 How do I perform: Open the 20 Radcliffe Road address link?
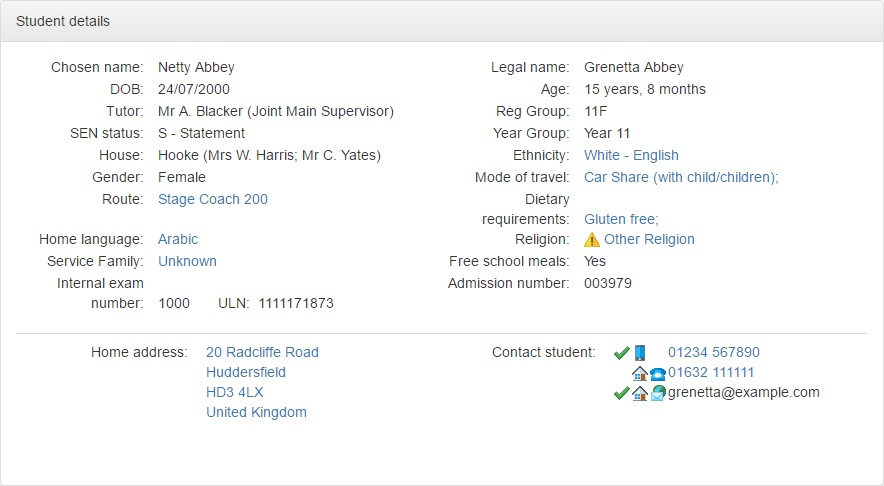click(262, 352)
